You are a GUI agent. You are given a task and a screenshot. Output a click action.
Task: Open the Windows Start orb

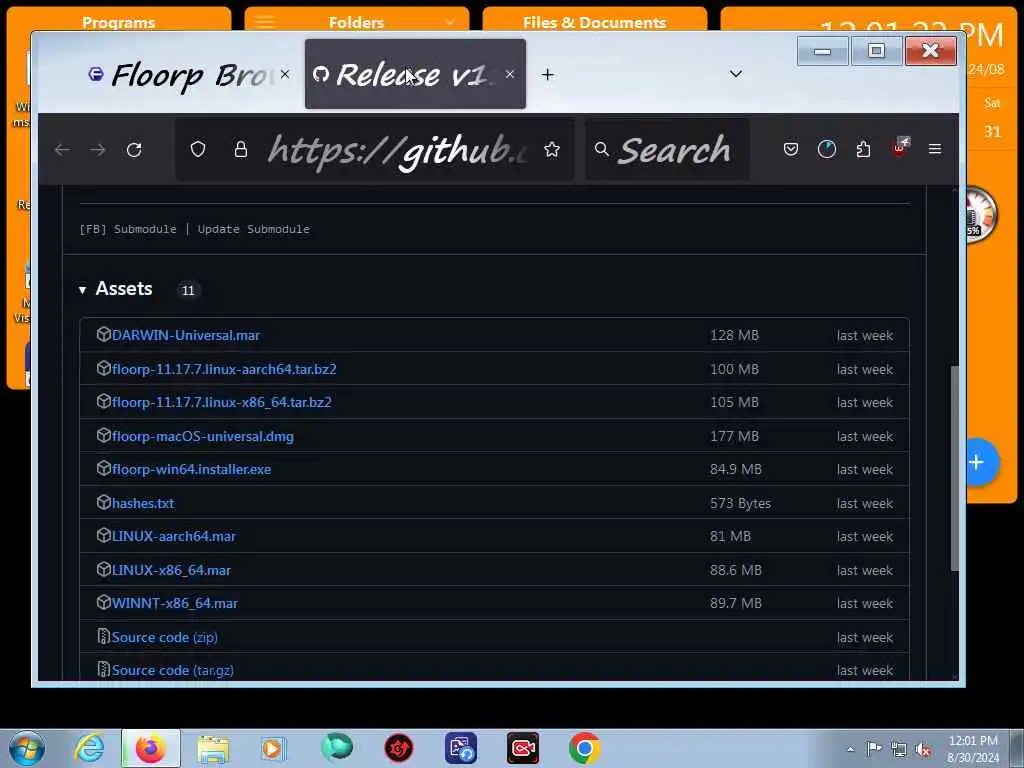click(27, 748)
